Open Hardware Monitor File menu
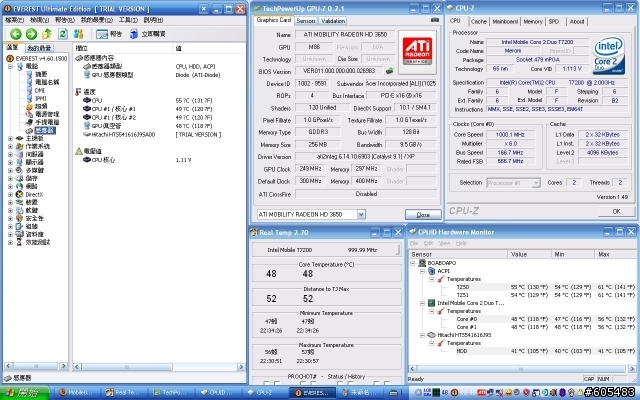Screen dimensions: 640x400 point(414,243)
